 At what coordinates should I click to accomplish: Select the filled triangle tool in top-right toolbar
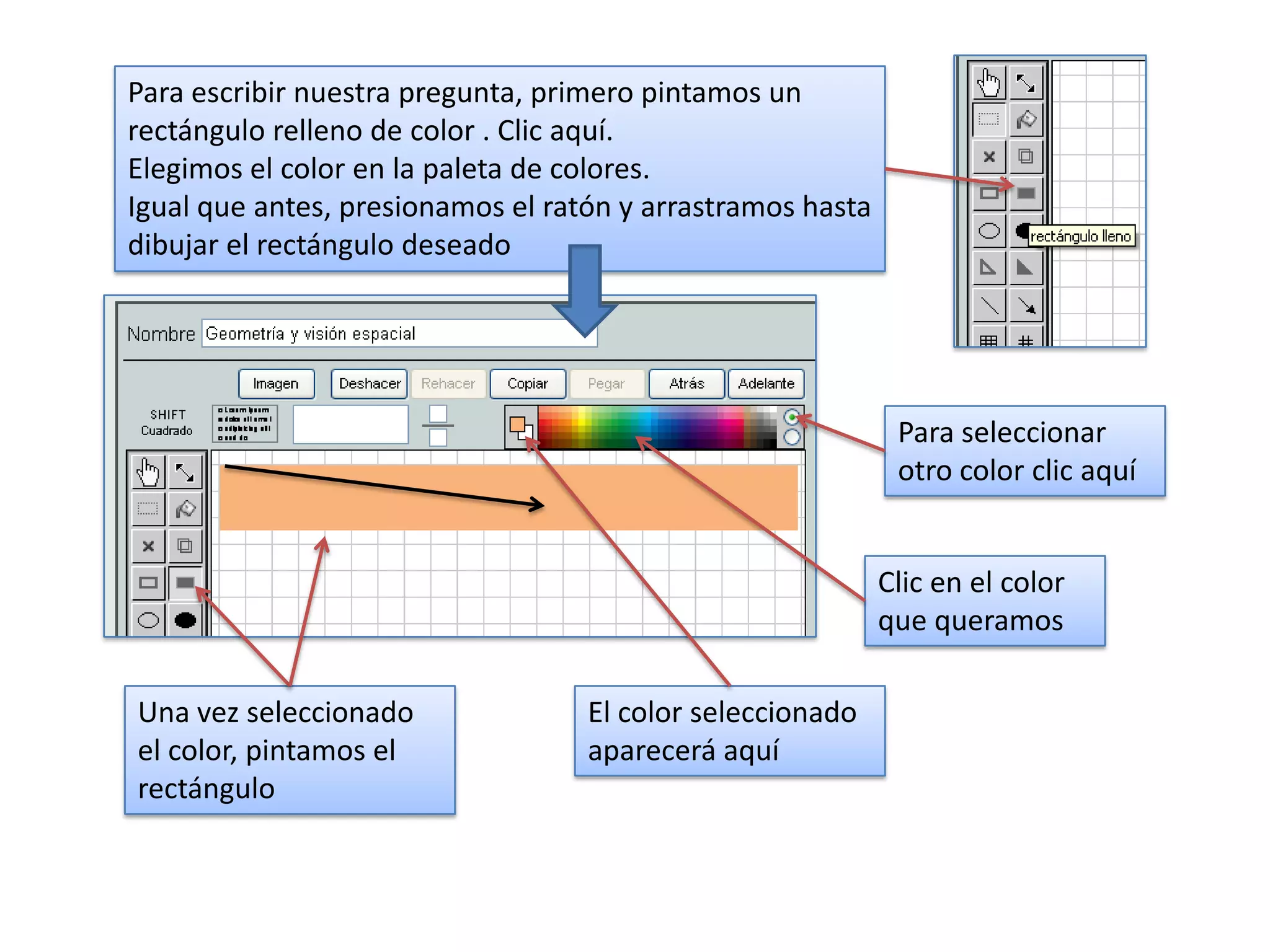1026,268
